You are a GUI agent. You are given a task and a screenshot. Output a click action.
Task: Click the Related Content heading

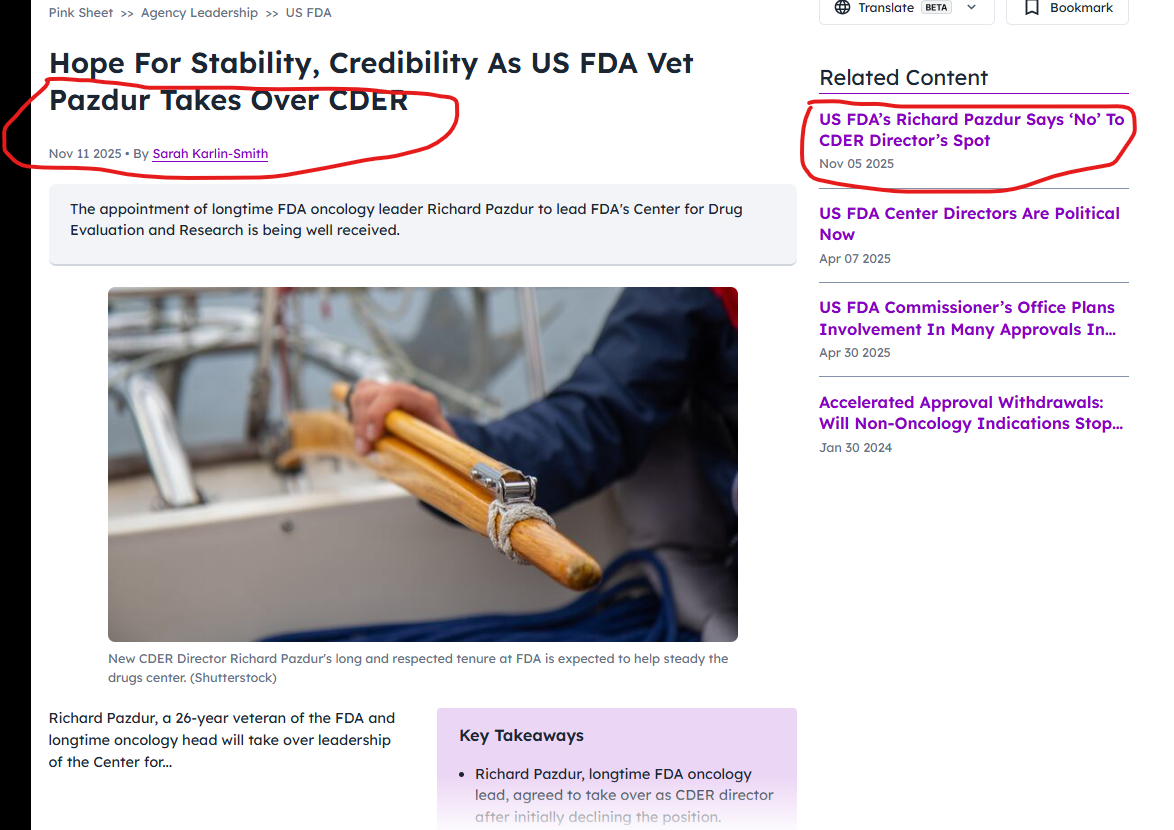pos(903,78)
